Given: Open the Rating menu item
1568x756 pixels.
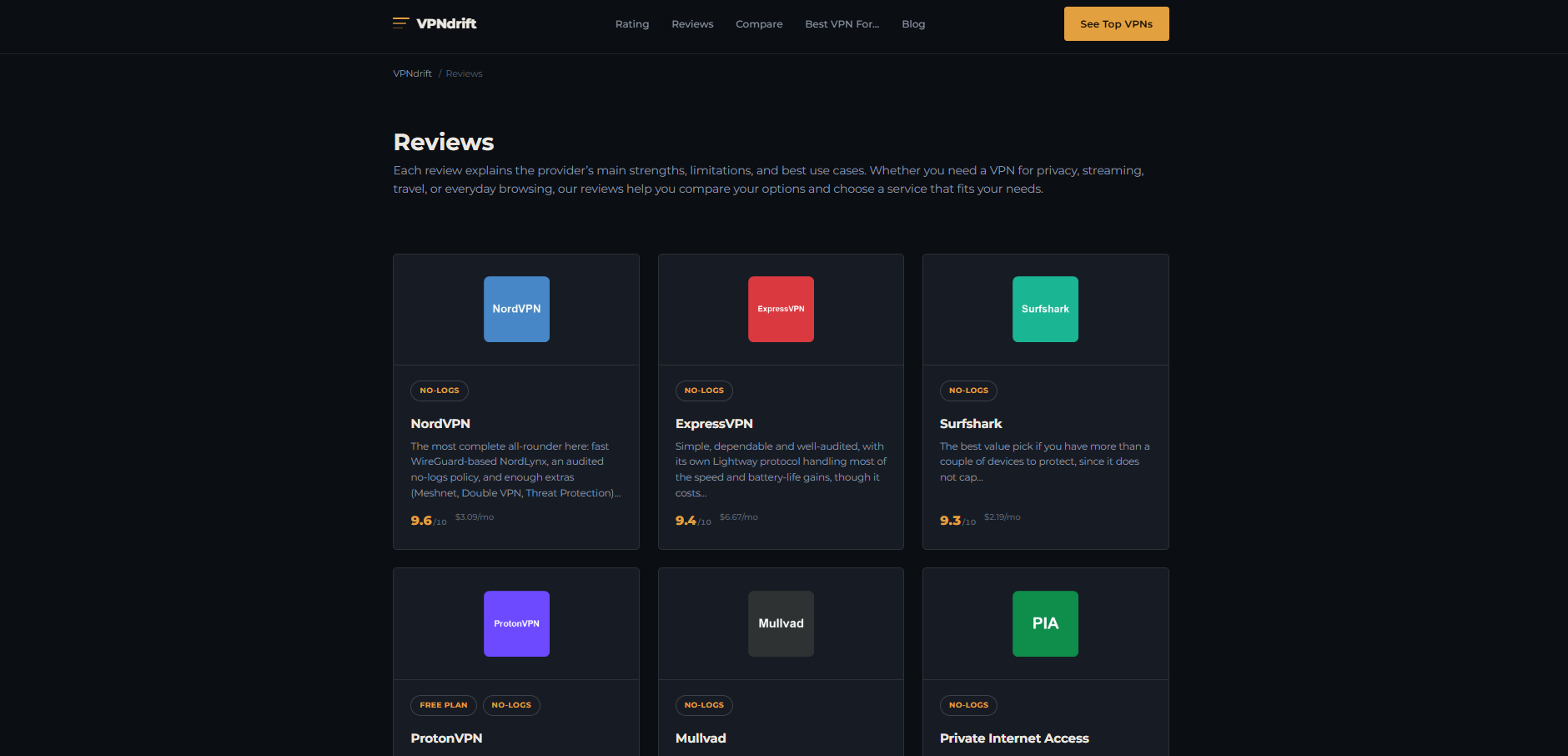Looking at the screenshot, I should click(632, 24).
